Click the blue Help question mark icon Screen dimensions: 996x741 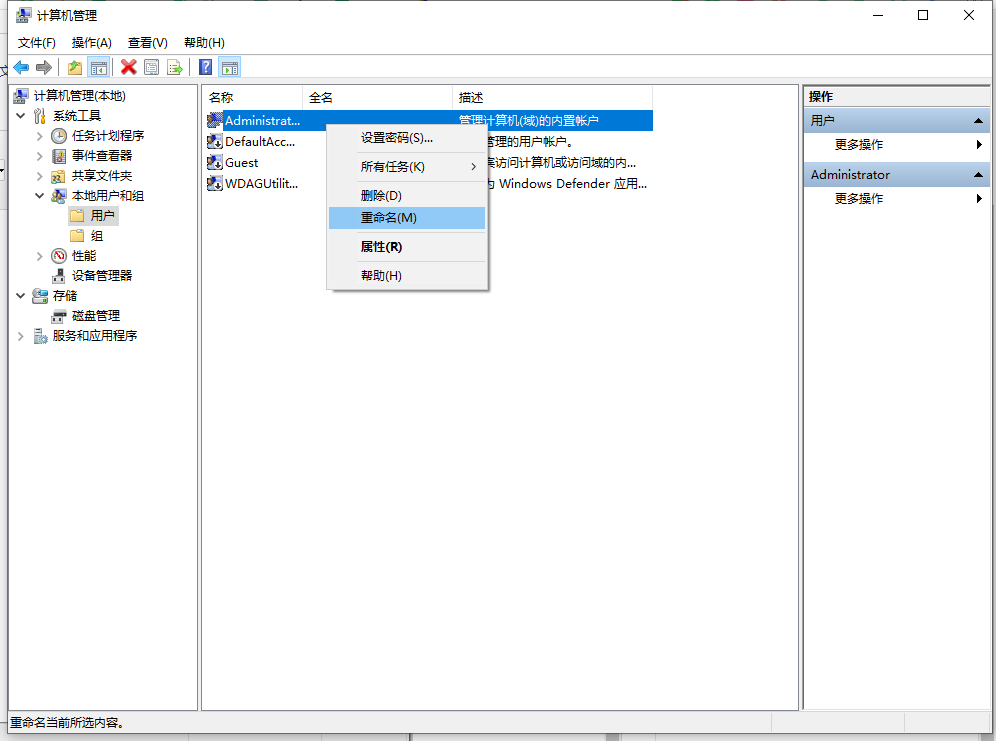point(205,67)
